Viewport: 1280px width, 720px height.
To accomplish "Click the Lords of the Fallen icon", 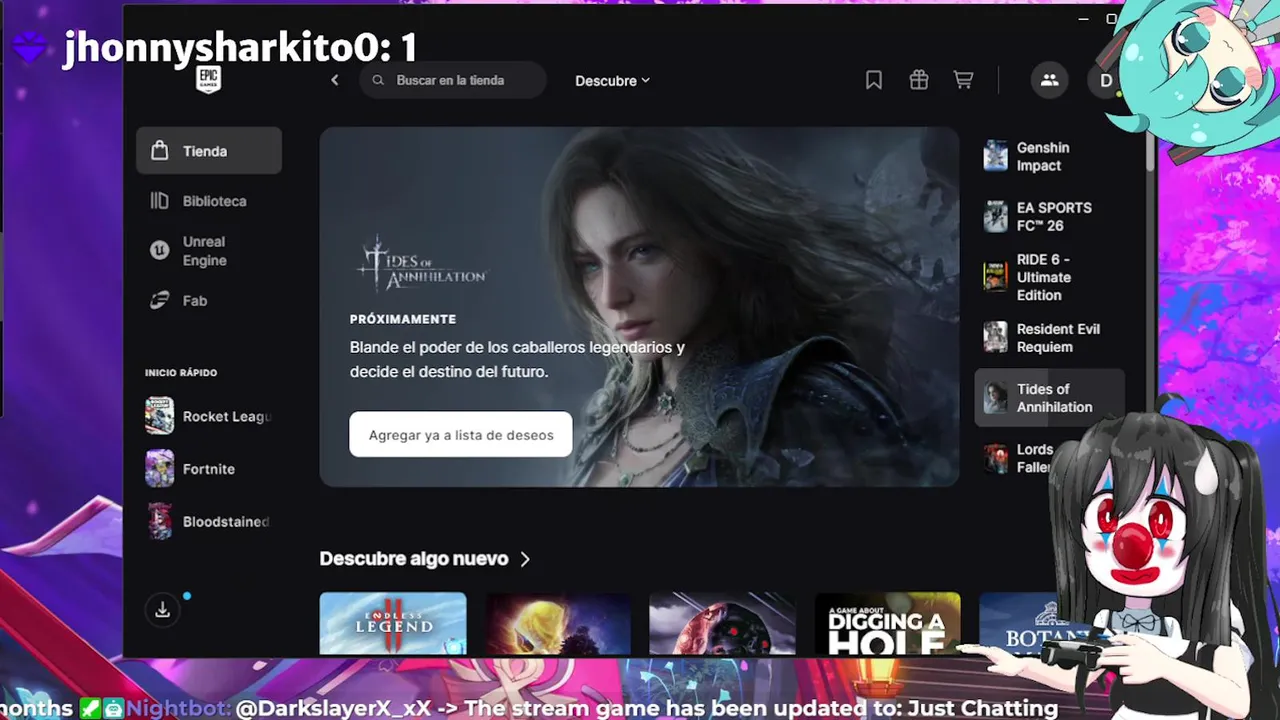I will point(995,458).
